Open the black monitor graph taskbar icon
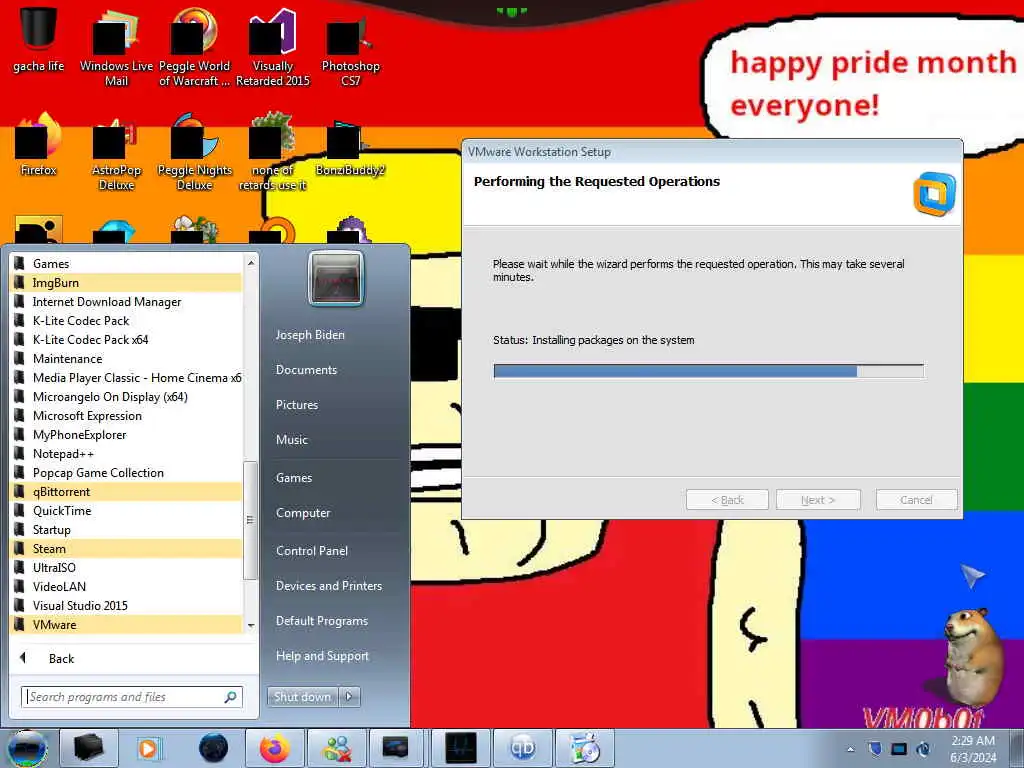The width and height of the screenshot is (1024, 768). click(460, 748)
